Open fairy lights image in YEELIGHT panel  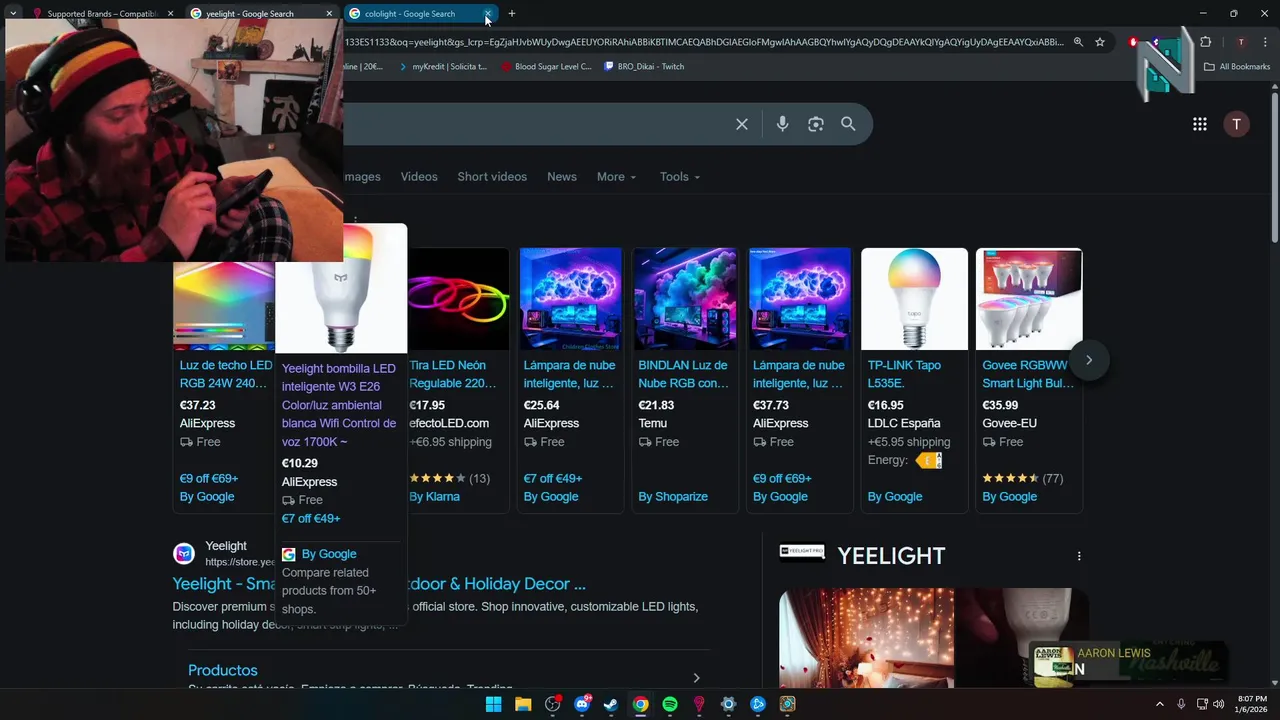866,638
